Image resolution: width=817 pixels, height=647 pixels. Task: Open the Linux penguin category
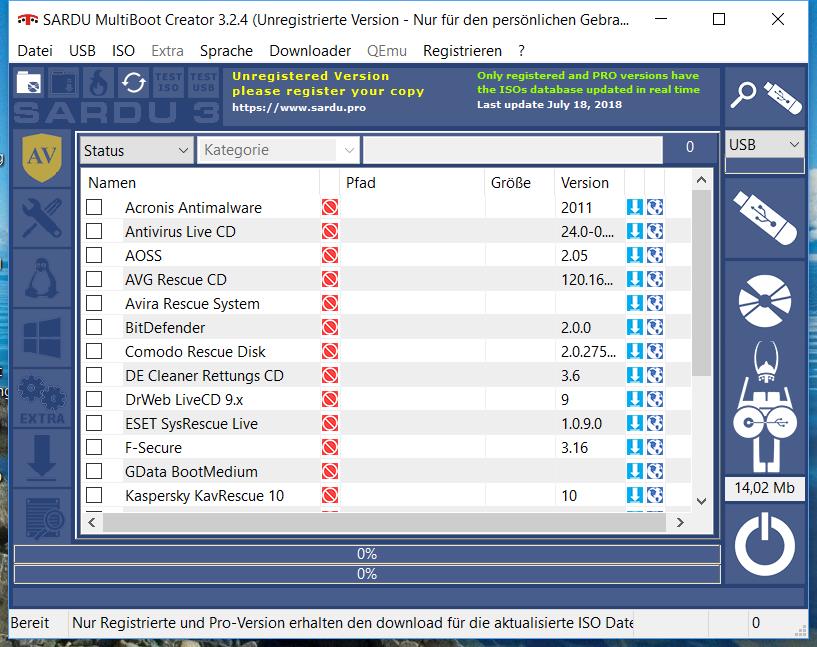tap(42, 278)
